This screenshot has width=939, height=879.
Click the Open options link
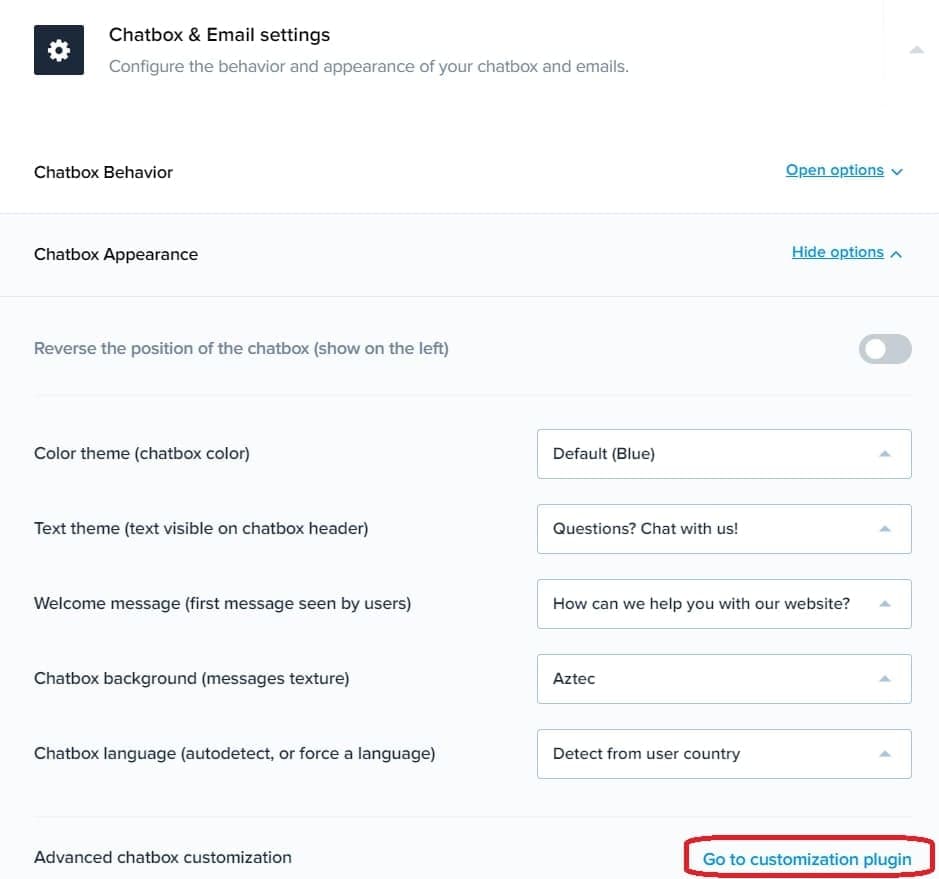[834, 170]
